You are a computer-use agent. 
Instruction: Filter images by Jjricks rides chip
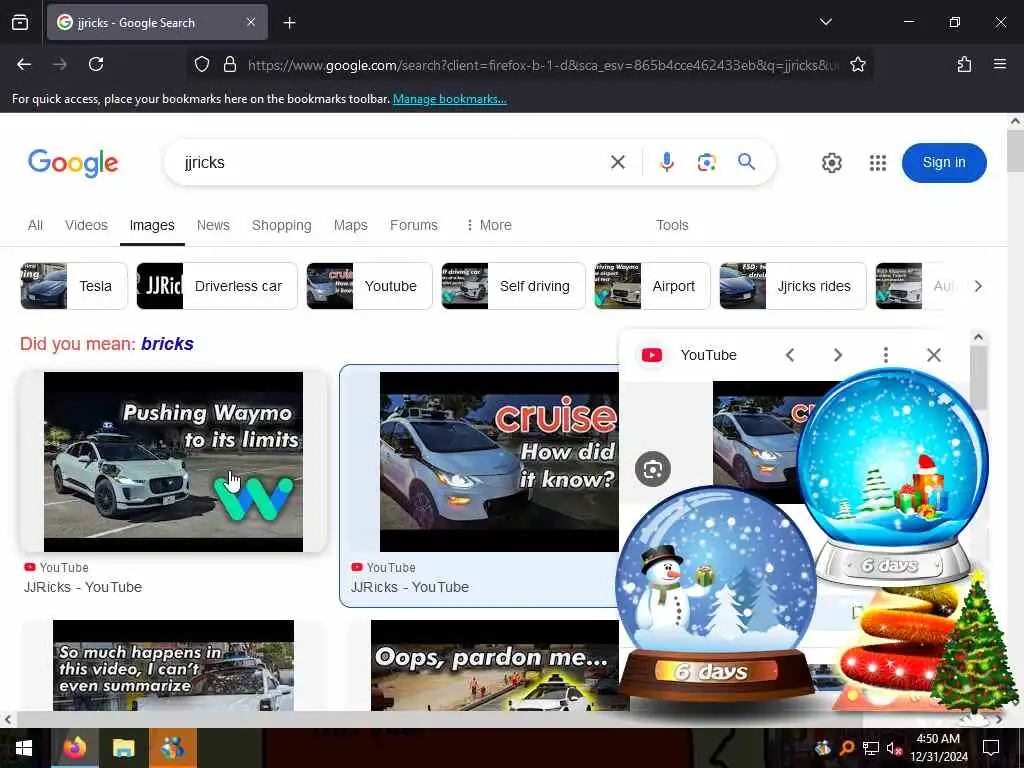click(x=793, y=286)
